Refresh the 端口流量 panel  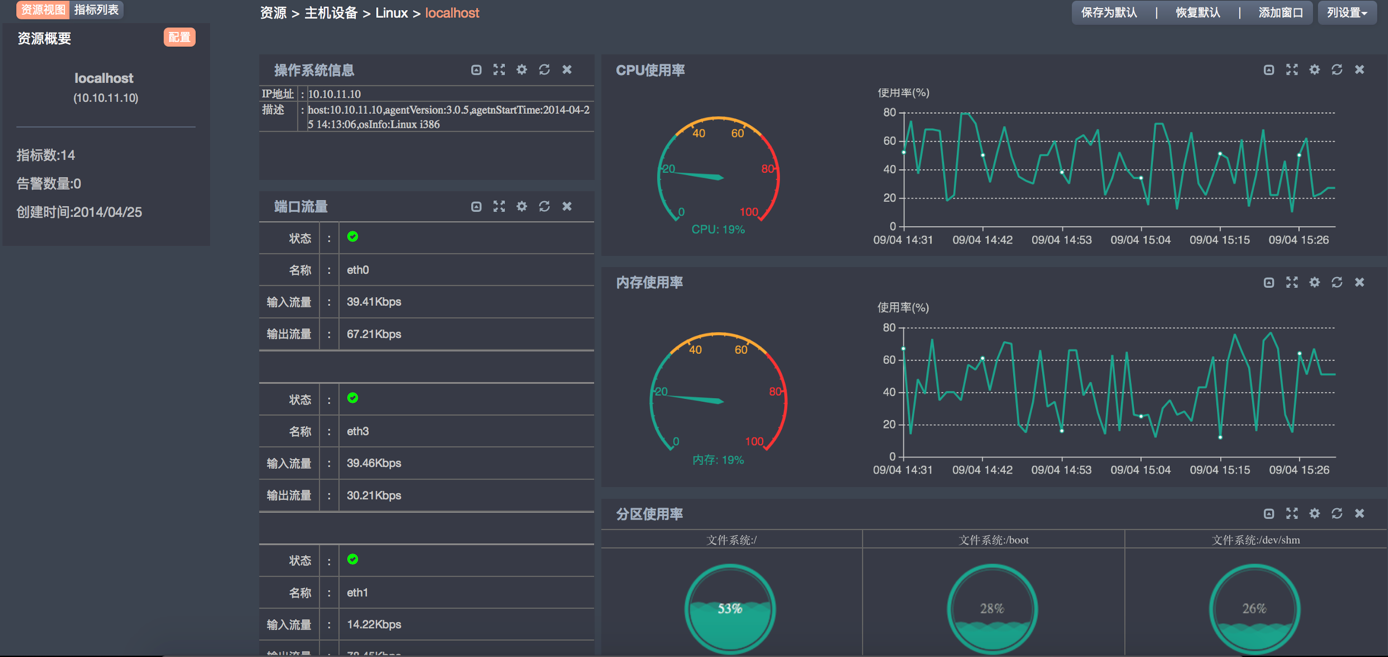click(x=544, y=206)
